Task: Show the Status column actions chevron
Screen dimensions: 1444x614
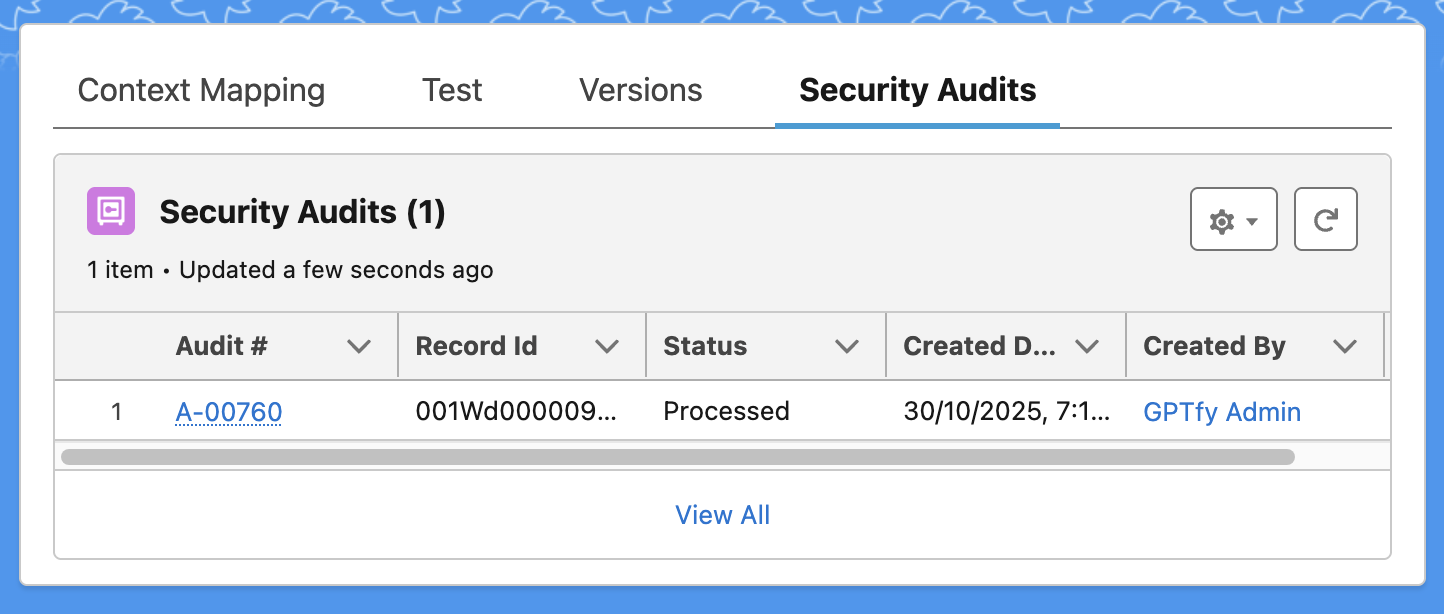Action: tap(846, 347)
